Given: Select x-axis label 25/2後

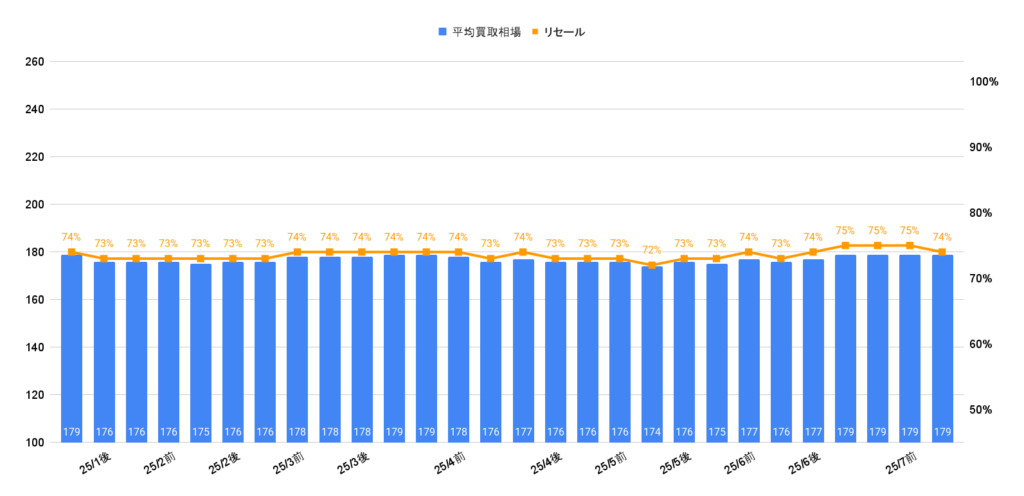Looking at the screenshot, I should [225, 465].
